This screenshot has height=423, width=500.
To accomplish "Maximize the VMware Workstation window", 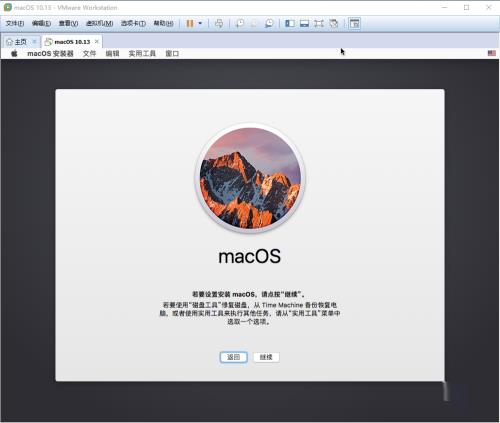I will pos(466,7).
